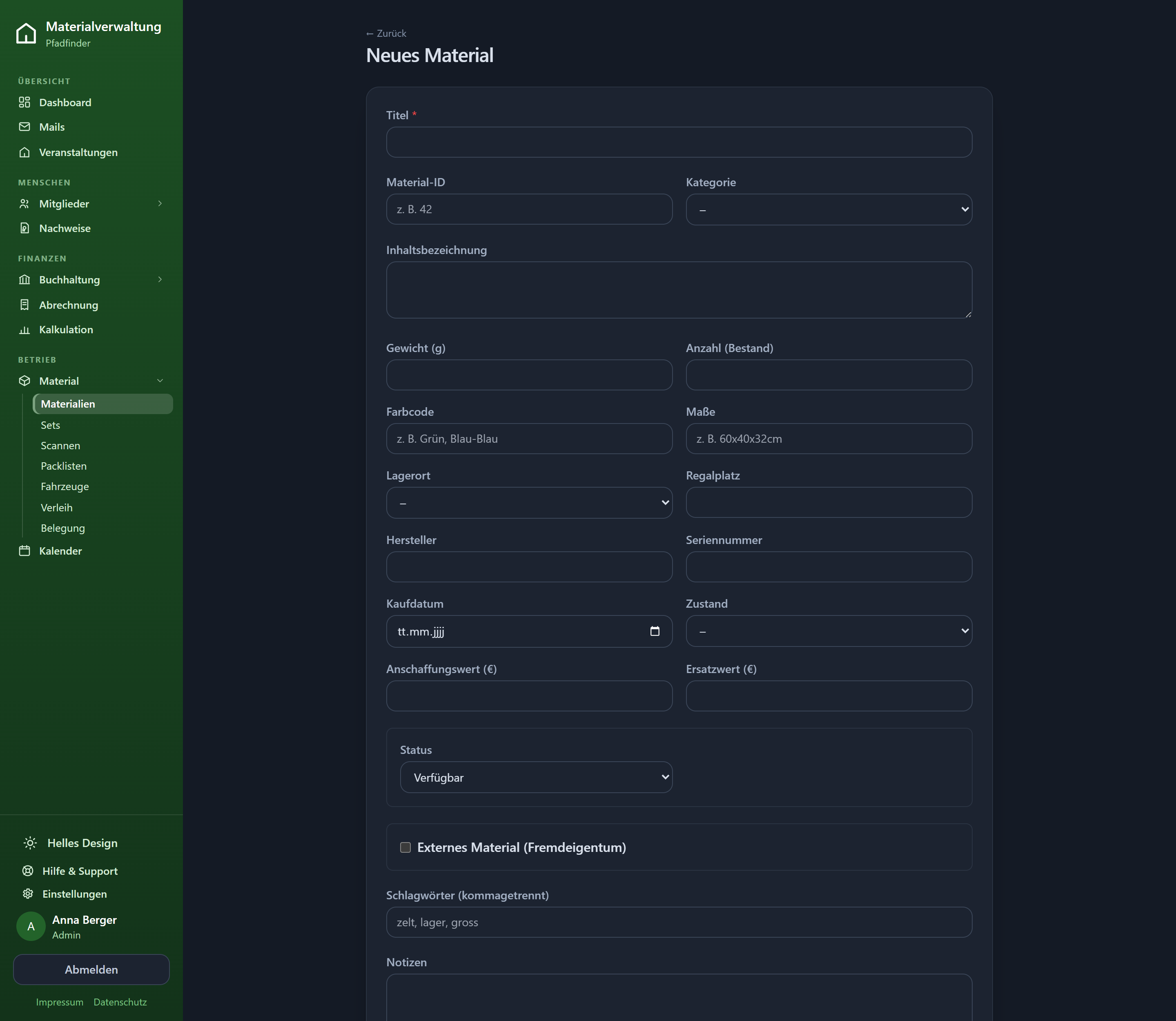Click the Mails envelope icon

(x=24, y=127)
